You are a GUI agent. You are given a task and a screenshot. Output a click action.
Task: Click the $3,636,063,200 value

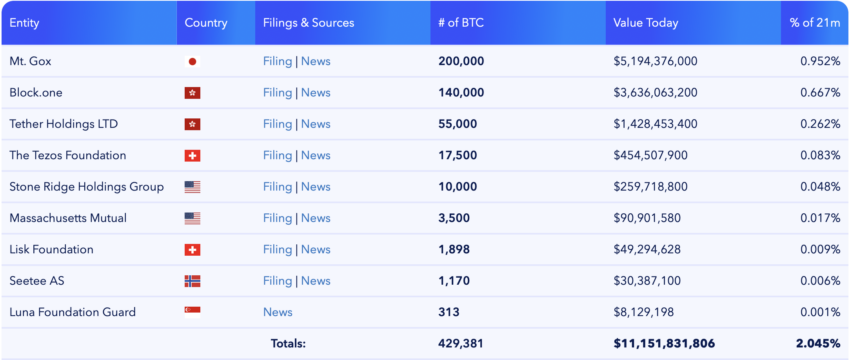pyautogui.click(x=655, y=93)
